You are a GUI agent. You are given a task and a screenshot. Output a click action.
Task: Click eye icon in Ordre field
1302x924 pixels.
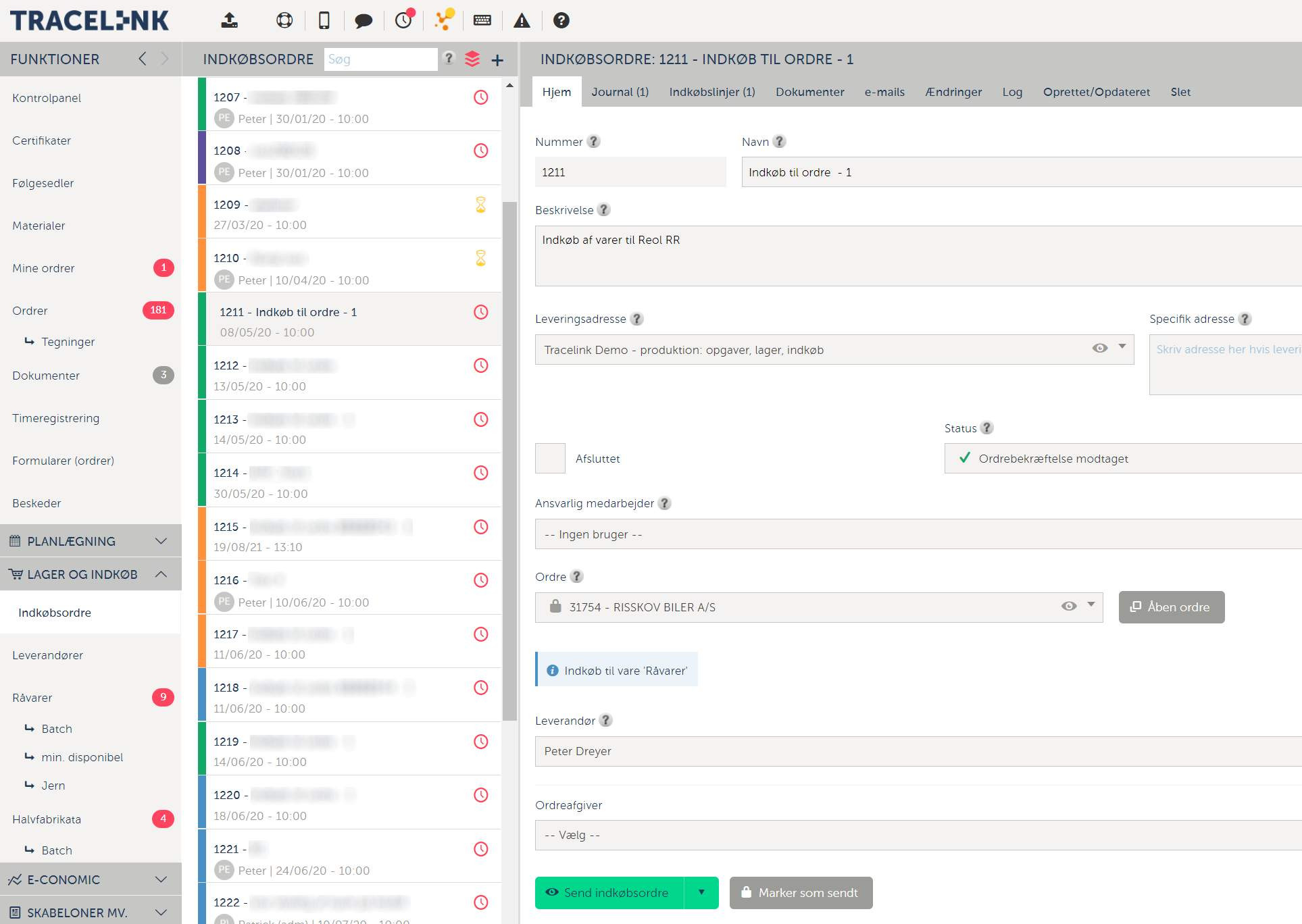point(1069,607)
